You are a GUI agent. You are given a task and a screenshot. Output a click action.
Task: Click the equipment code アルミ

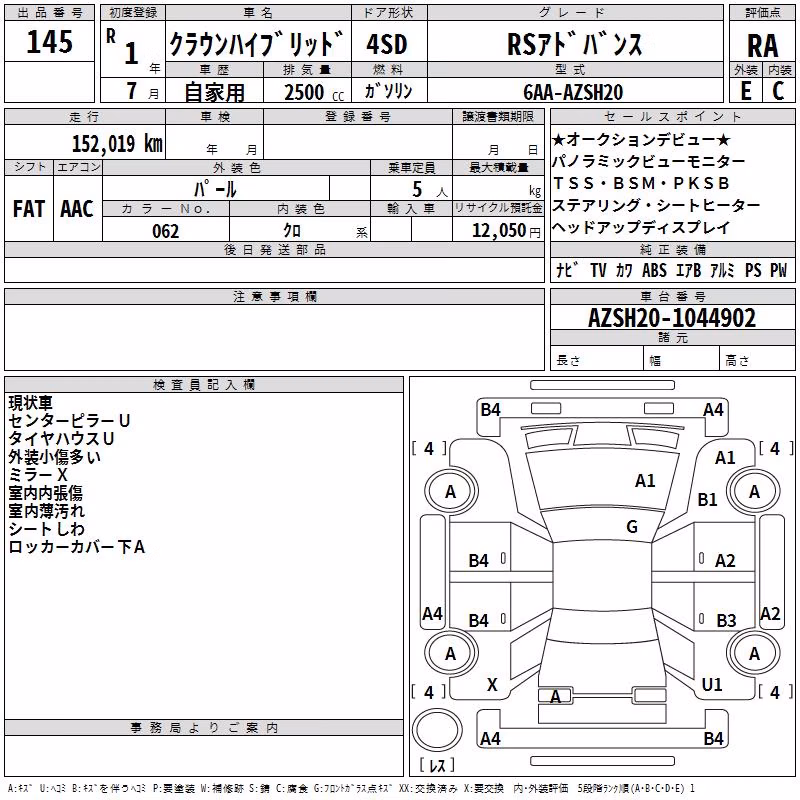pyautogui.click(x=722, y=270)
